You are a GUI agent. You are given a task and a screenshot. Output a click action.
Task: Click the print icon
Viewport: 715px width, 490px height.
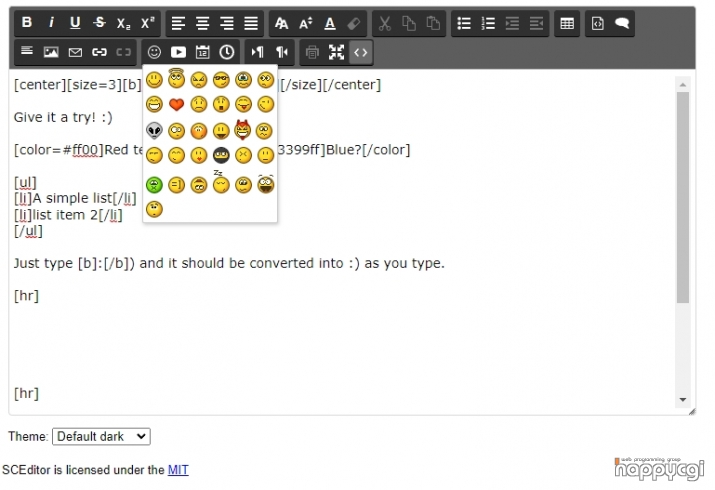point(312,52)
